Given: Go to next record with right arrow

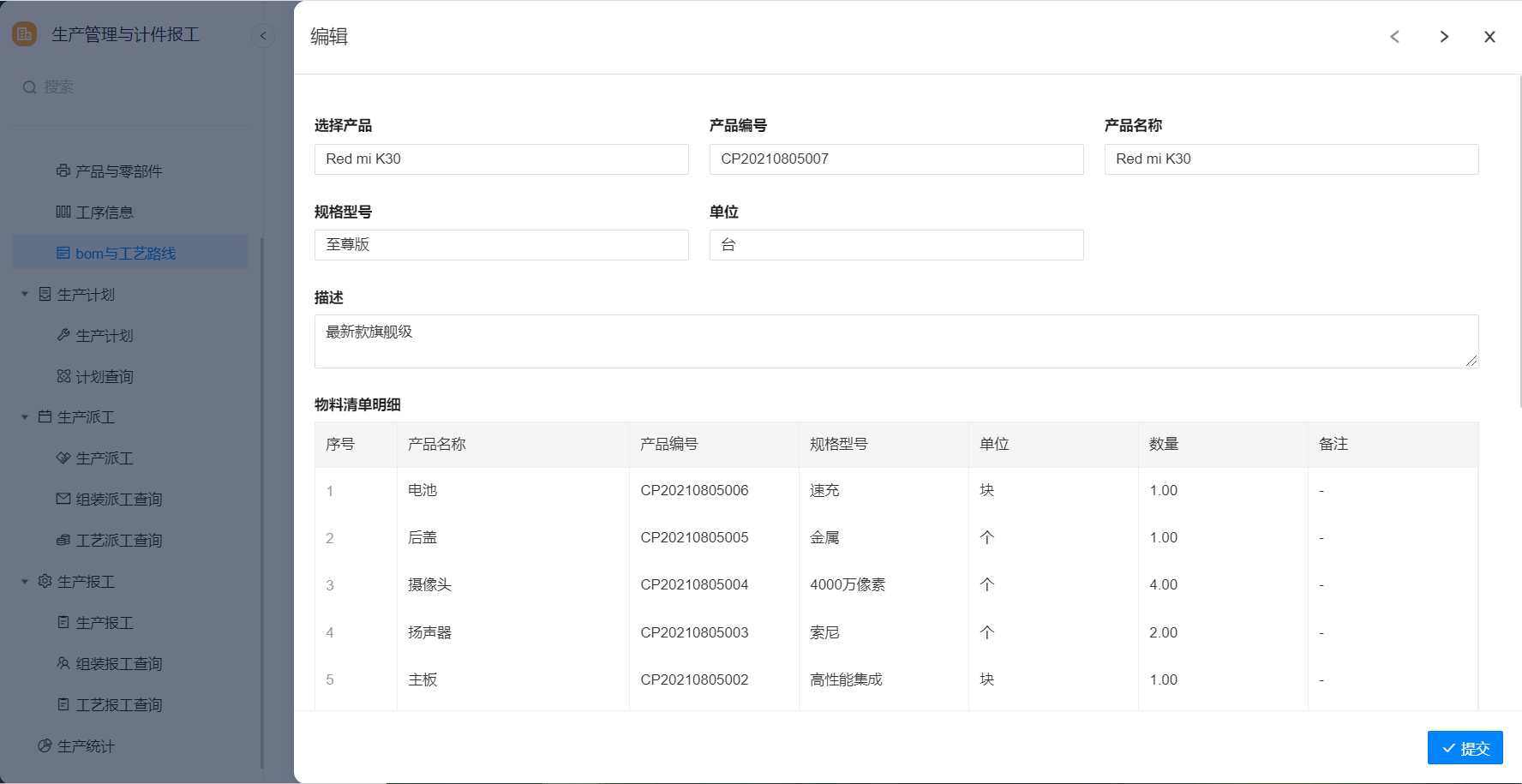Looking at the screenshot, I should tap(1444, 37).
